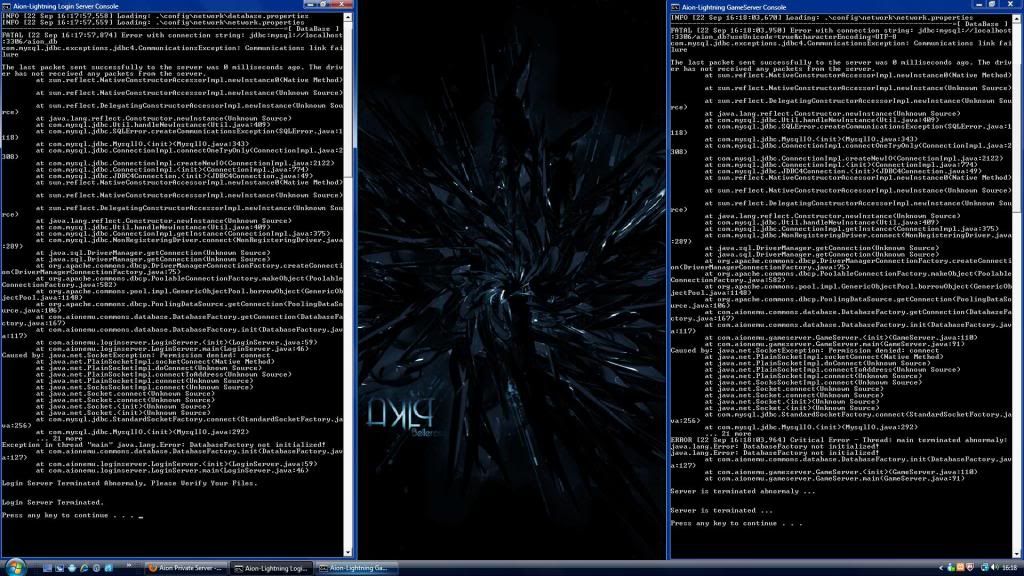Maximize the GameServer Console window

[992, 5]
